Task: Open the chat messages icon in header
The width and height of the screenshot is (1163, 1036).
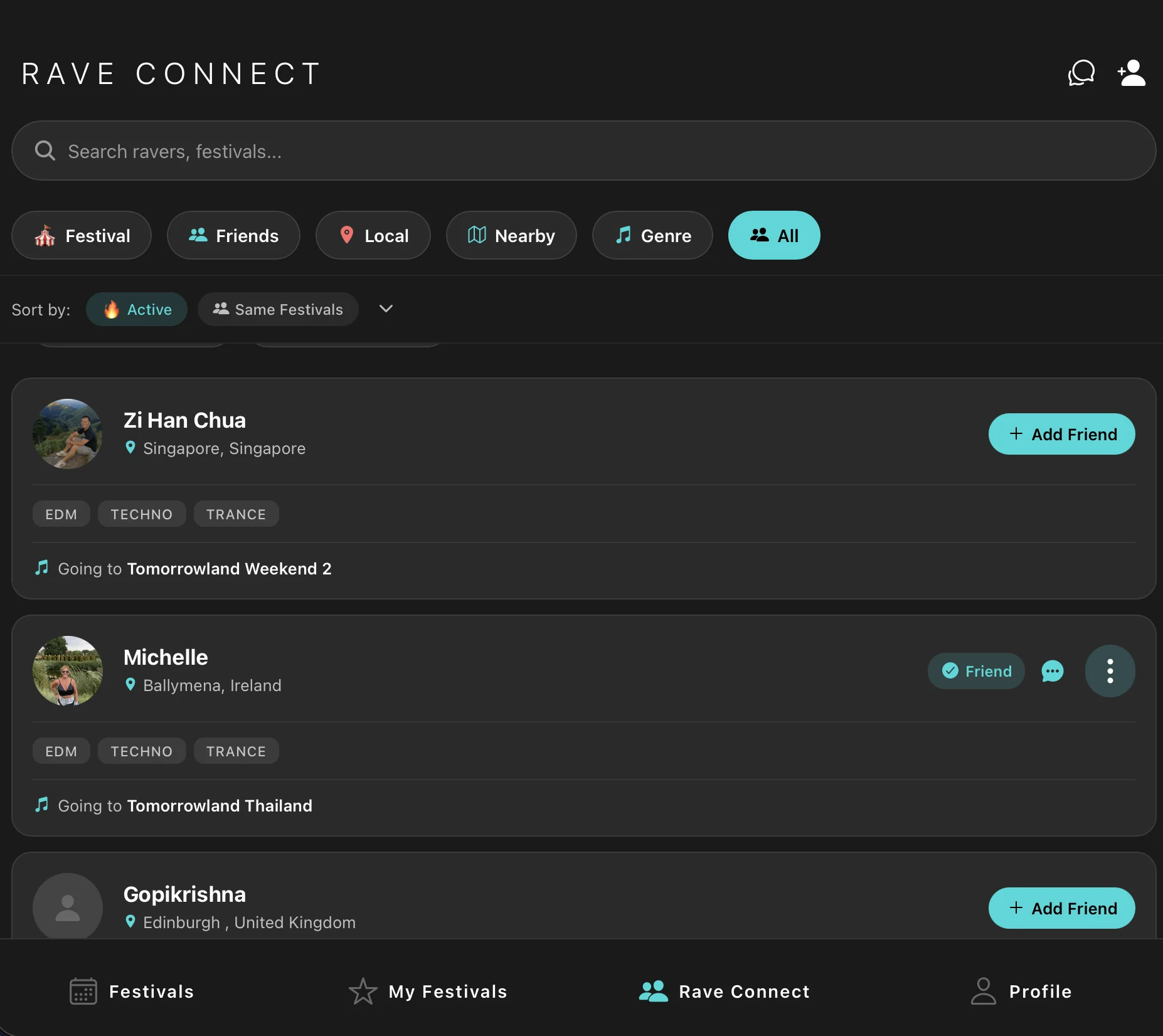Action: (1081, 73)
